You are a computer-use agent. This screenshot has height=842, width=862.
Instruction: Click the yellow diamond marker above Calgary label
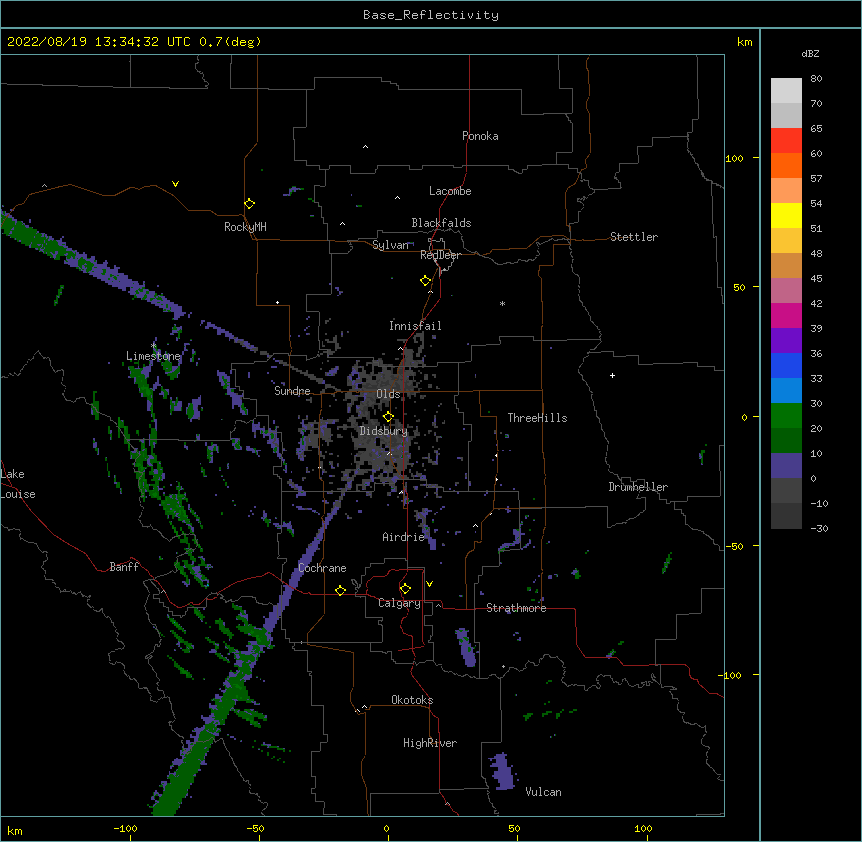coord(405,589)
